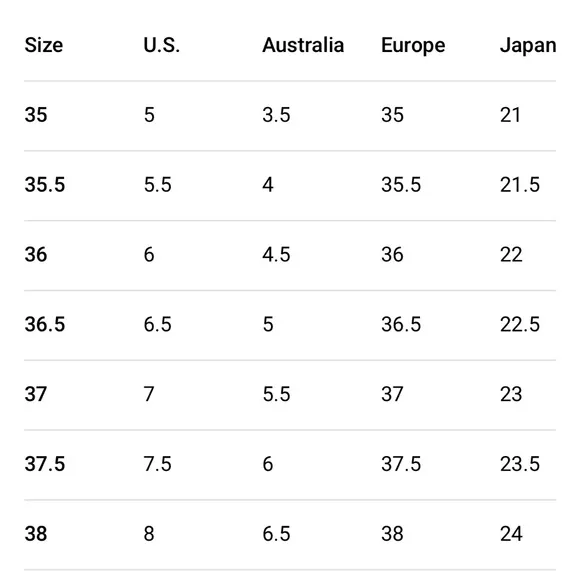Click U.S. value 7.5
The image size is (580, 580).
[x=158, y=464]
